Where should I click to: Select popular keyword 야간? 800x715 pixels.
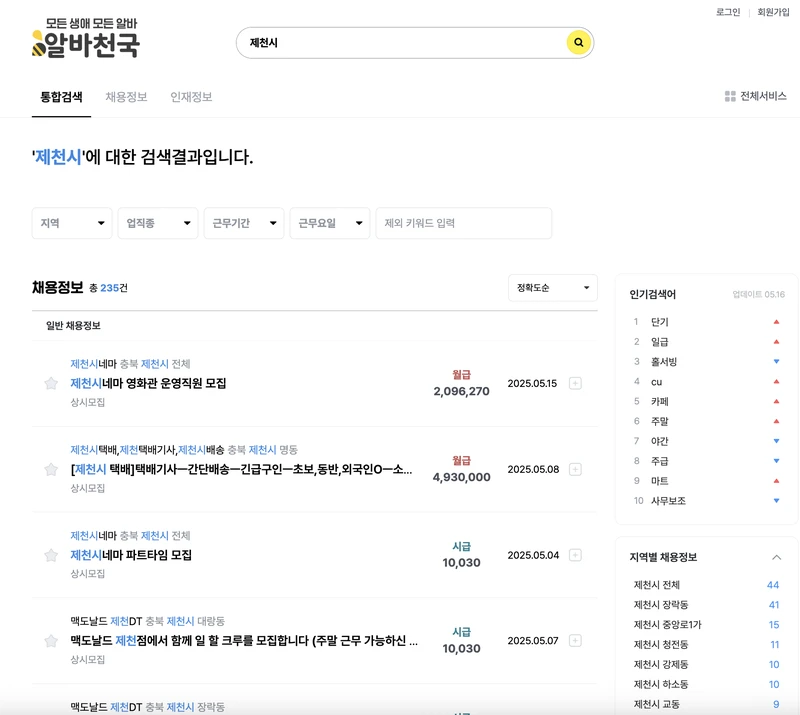click(660, 441)
